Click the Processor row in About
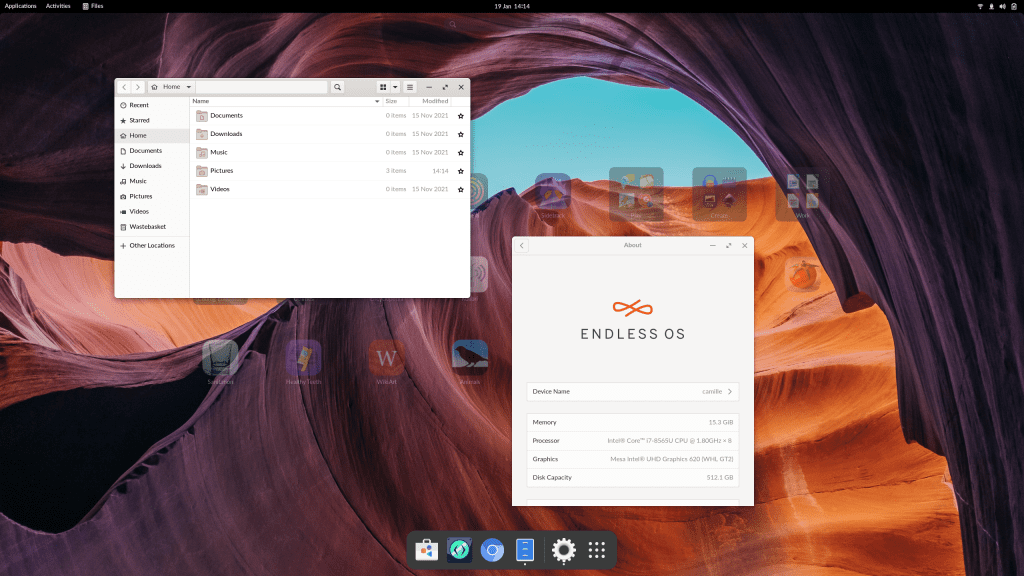1024x576 pixels. [x=632, y=441]
